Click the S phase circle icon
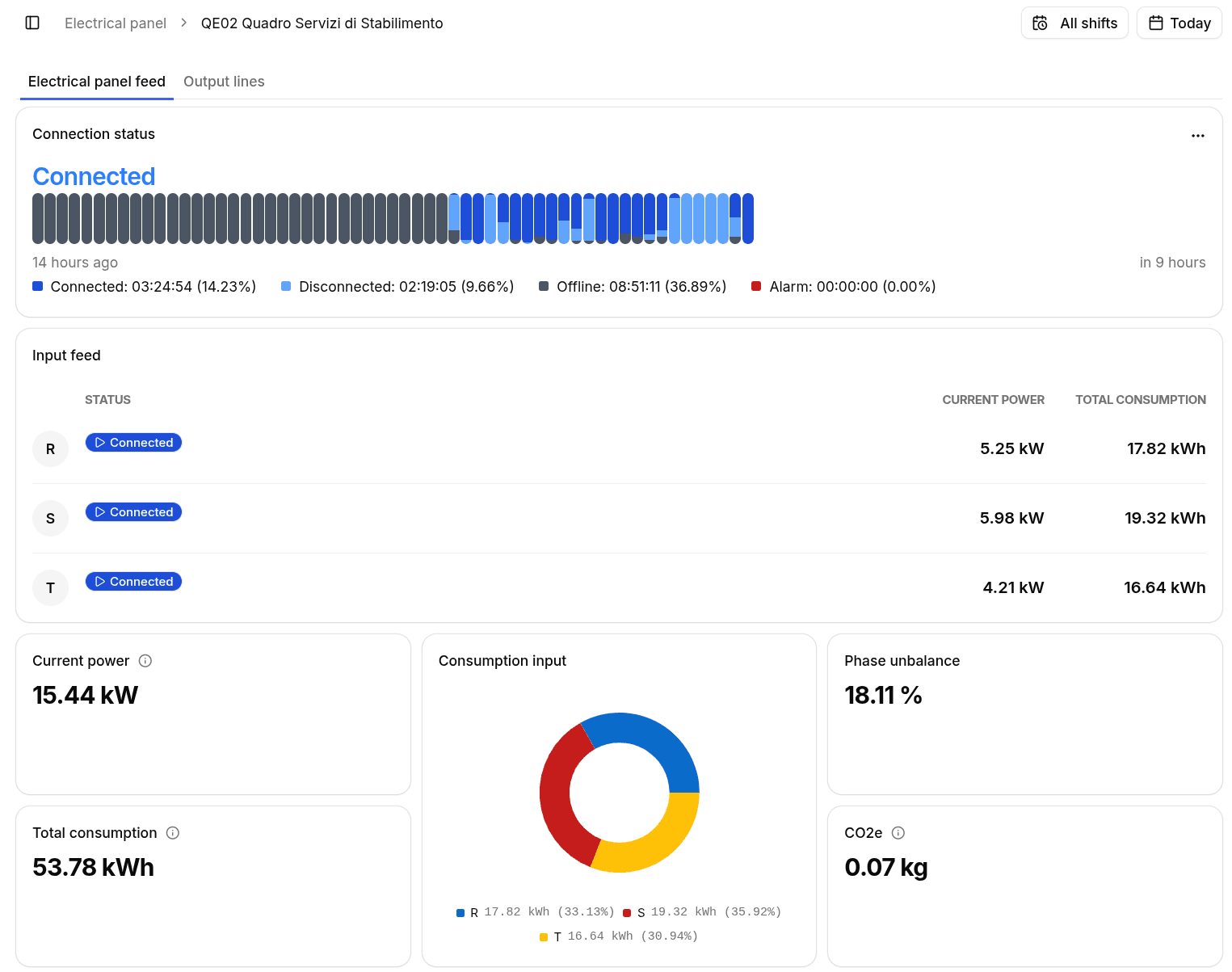 (50, 518)
